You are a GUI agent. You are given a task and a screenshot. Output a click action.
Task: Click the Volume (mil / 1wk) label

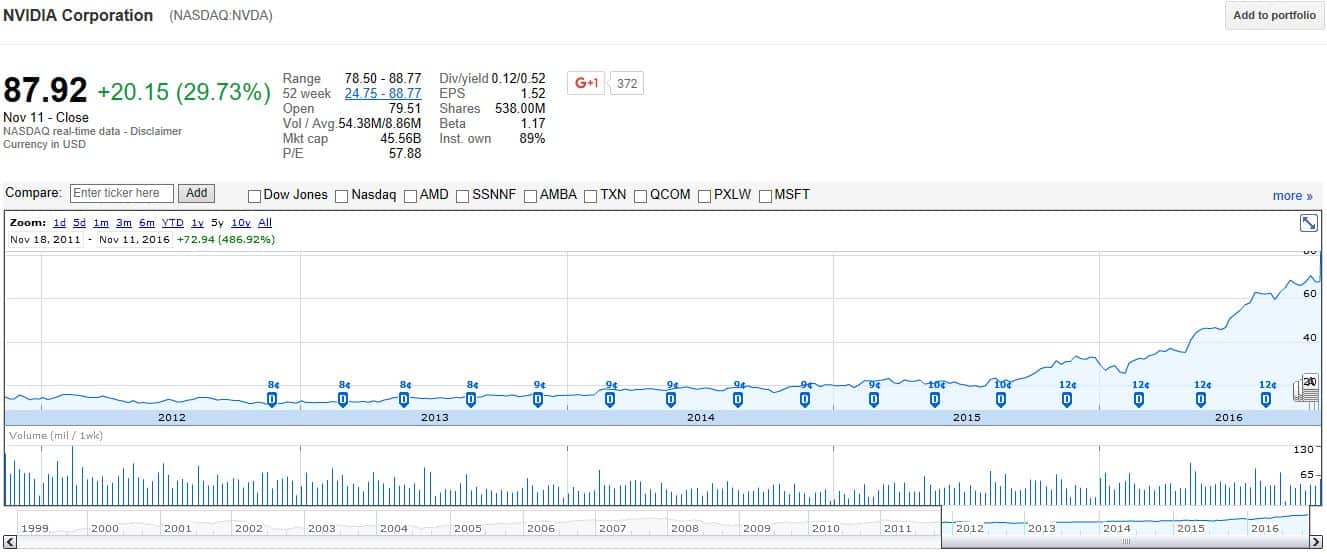56,436
